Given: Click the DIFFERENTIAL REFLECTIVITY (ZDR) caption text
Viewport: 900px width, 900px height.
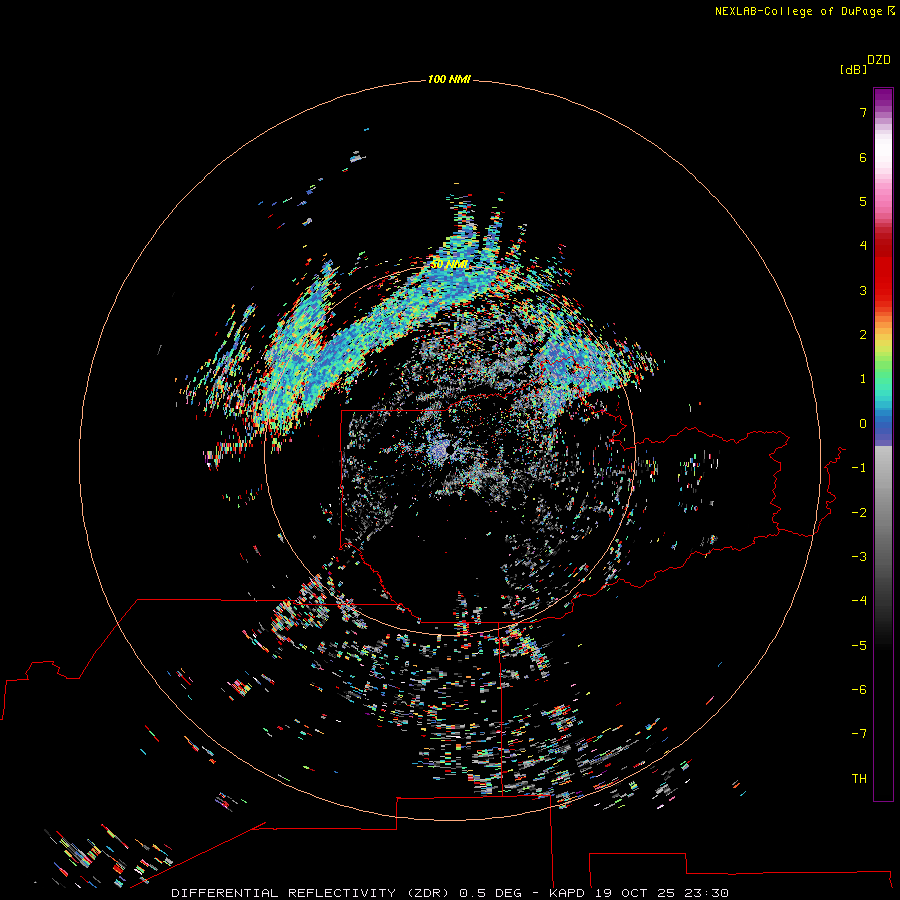Looking at the screenshot, I should (x=313, y=893).
